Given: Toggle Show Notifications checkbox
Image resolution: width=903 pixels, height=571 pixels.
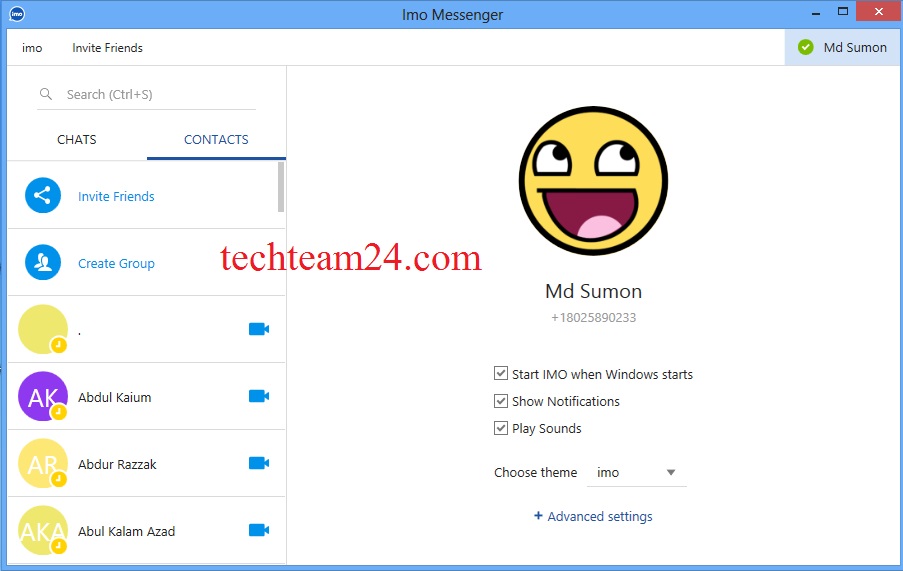Looking at the screenshot, I should 500,401.
